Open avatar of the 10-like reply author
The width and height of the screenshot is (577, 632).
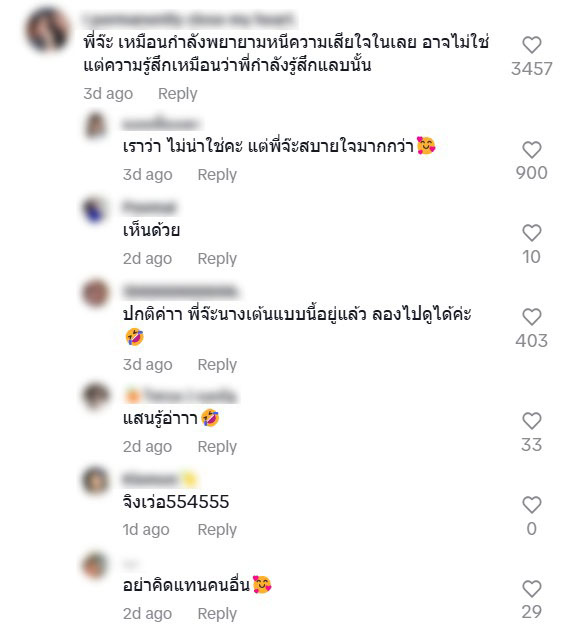tap(95, 209)
